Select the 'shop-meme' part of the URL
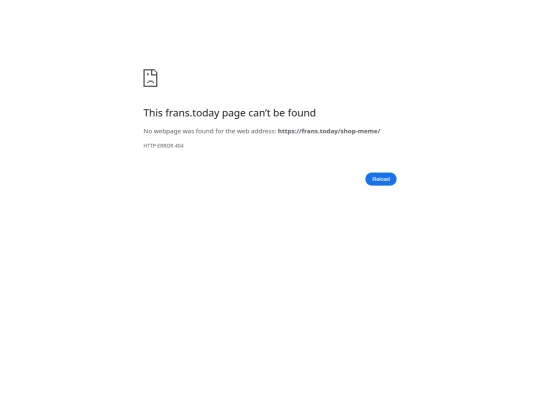Screen dimensions: 540x405 359,131
